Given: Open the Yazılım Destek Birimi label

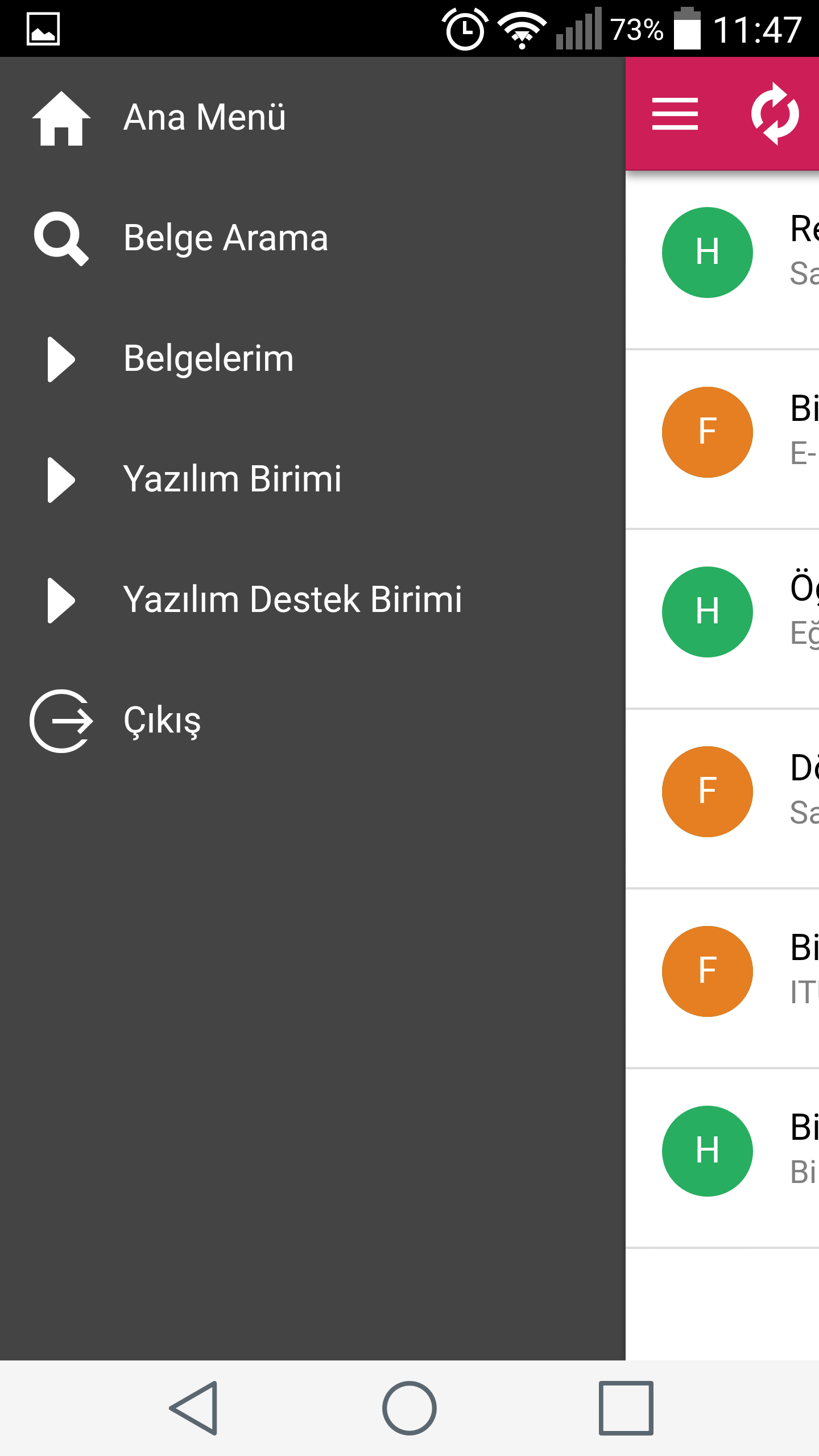Looking at the screenshot, I should point(293,599).
